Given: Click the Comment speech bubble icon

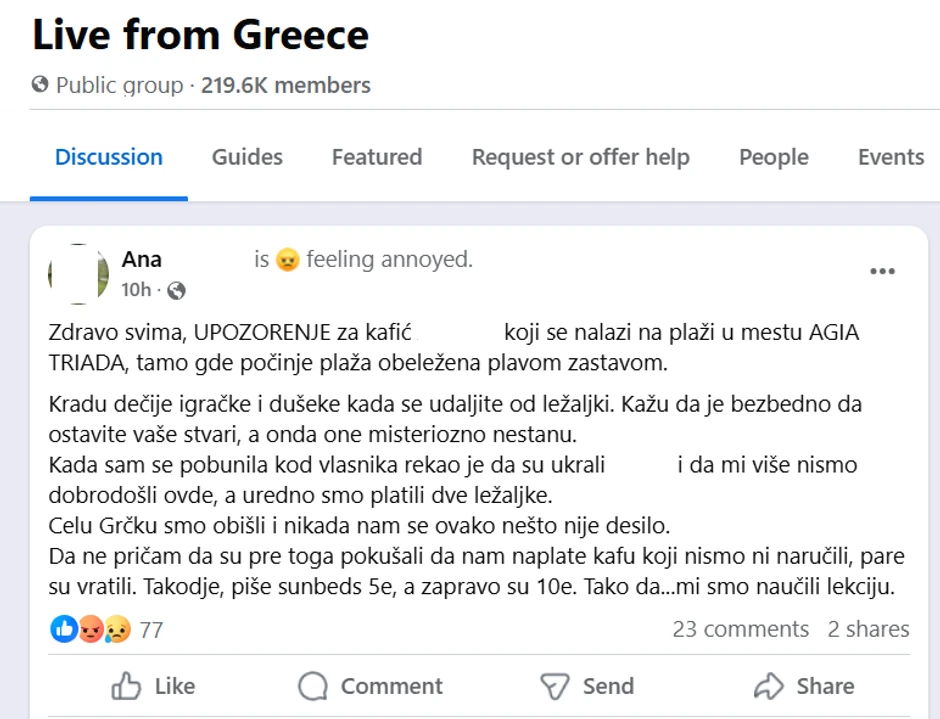Looking at the screenshot, I should [x=313, y=686].
